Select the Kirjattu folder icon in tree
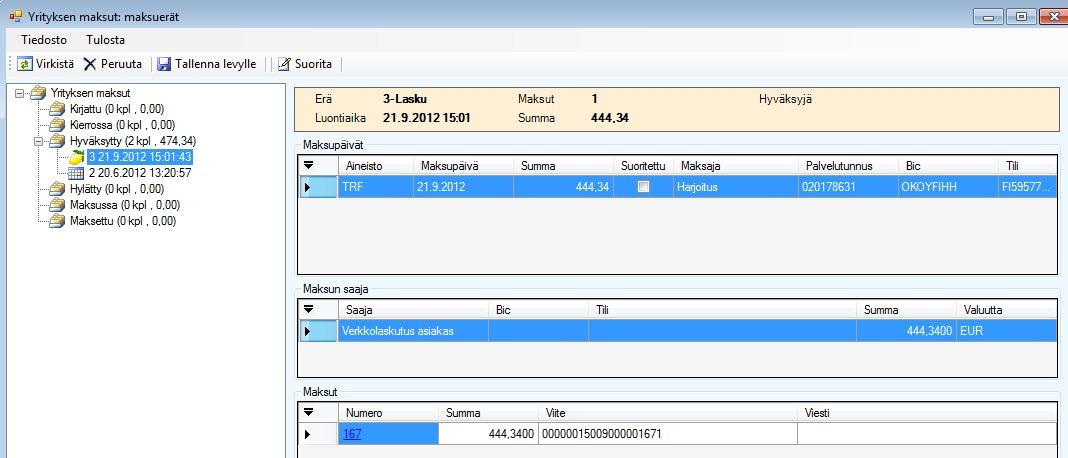The image size is (1068, 458). click(59, 109)
